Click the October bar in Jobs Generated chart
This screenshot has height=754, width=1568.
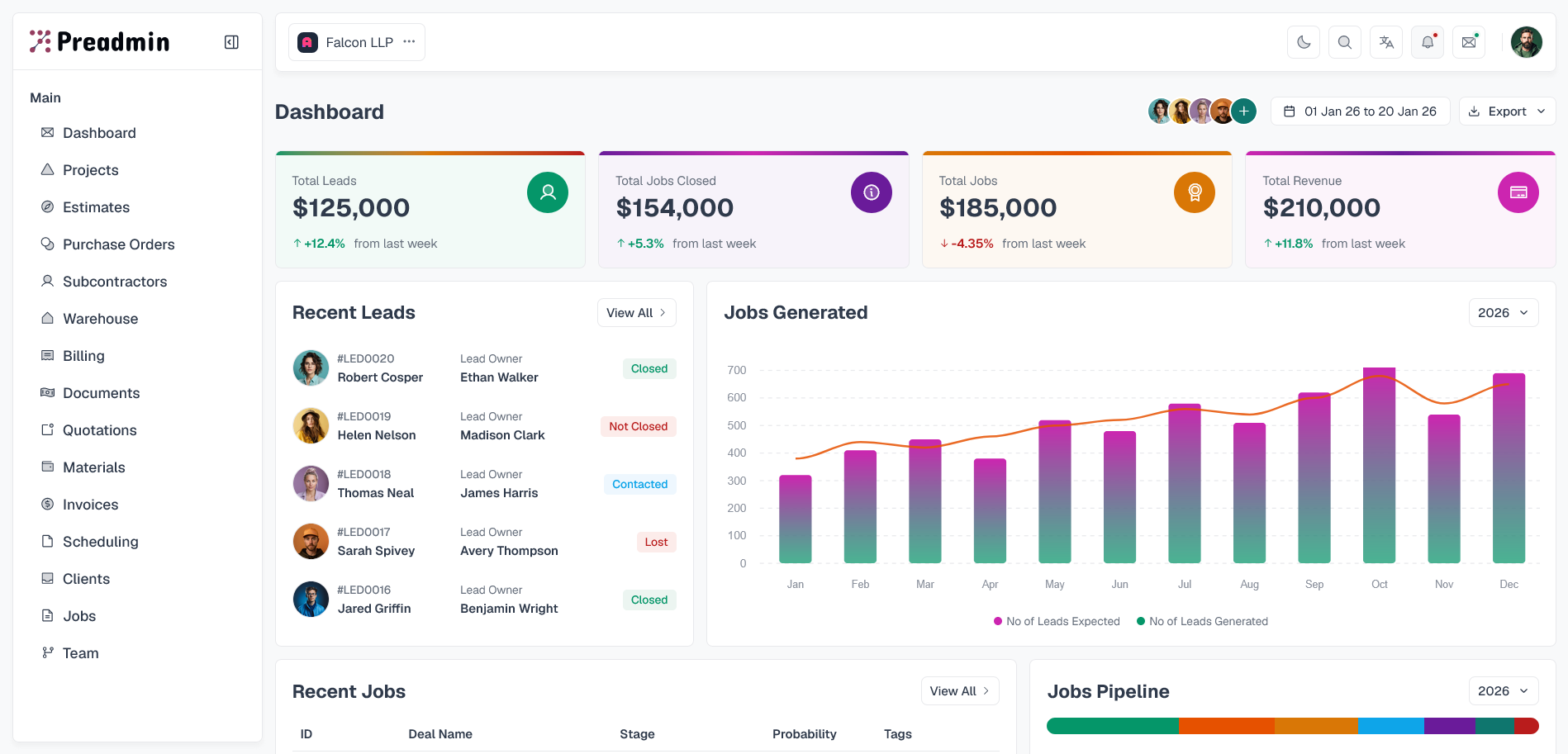1379,465
